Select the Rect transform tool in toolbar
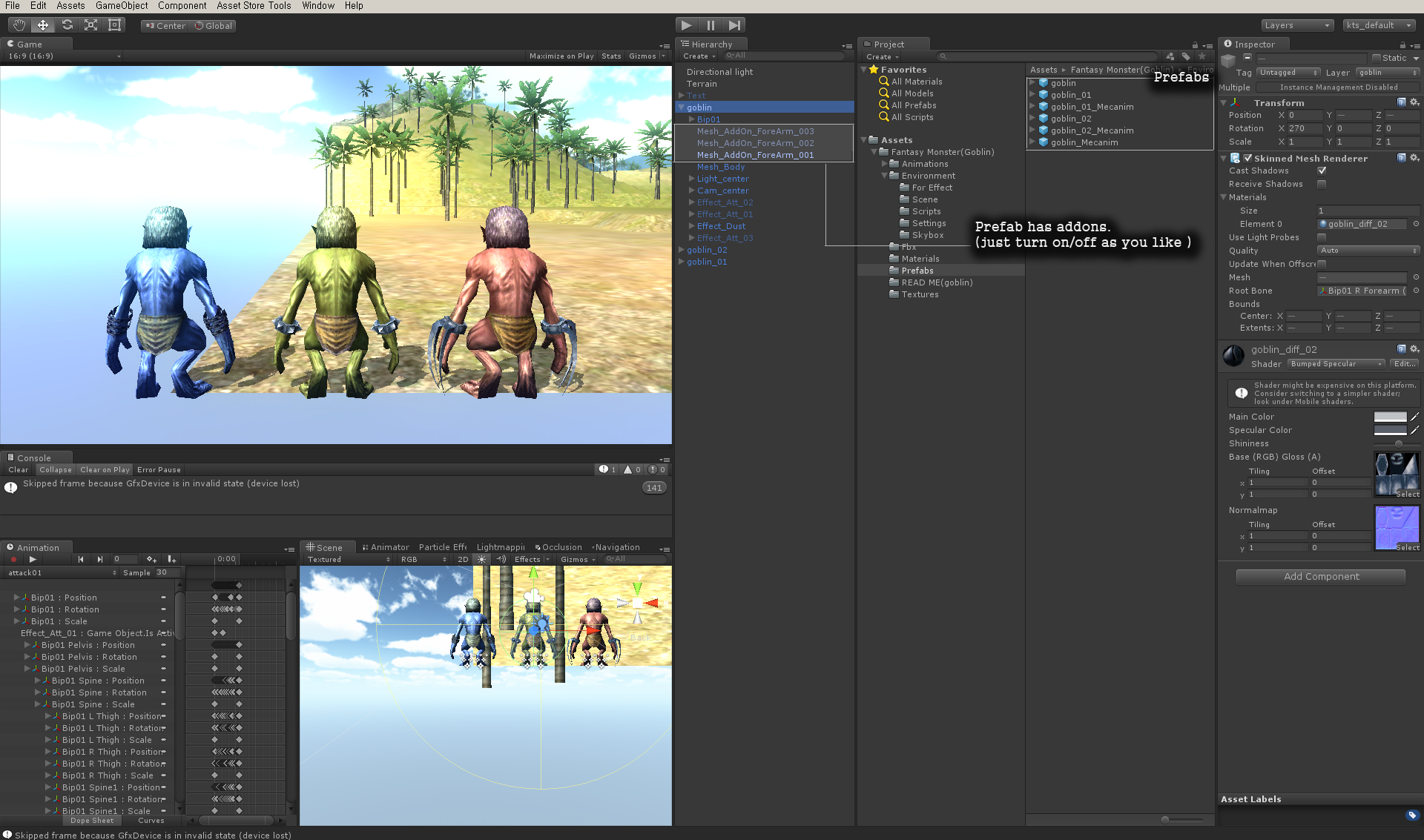The width and height of the screenshot is (1424, 840). tap(114, 25)
